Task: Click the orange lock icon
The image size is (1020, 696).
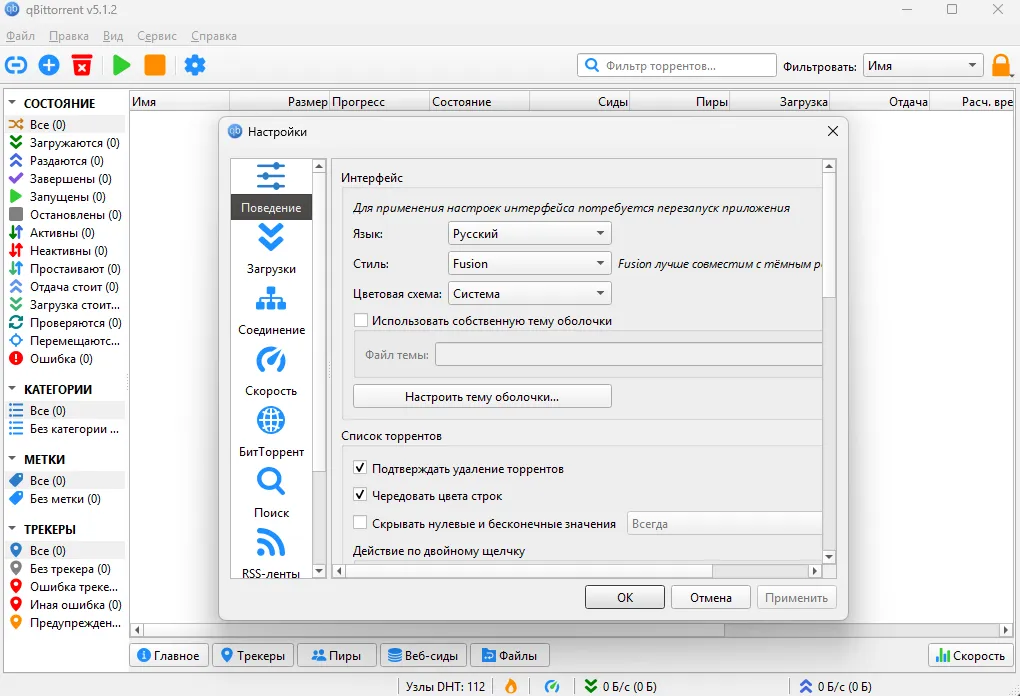Action: click(x=1001, y=66)
